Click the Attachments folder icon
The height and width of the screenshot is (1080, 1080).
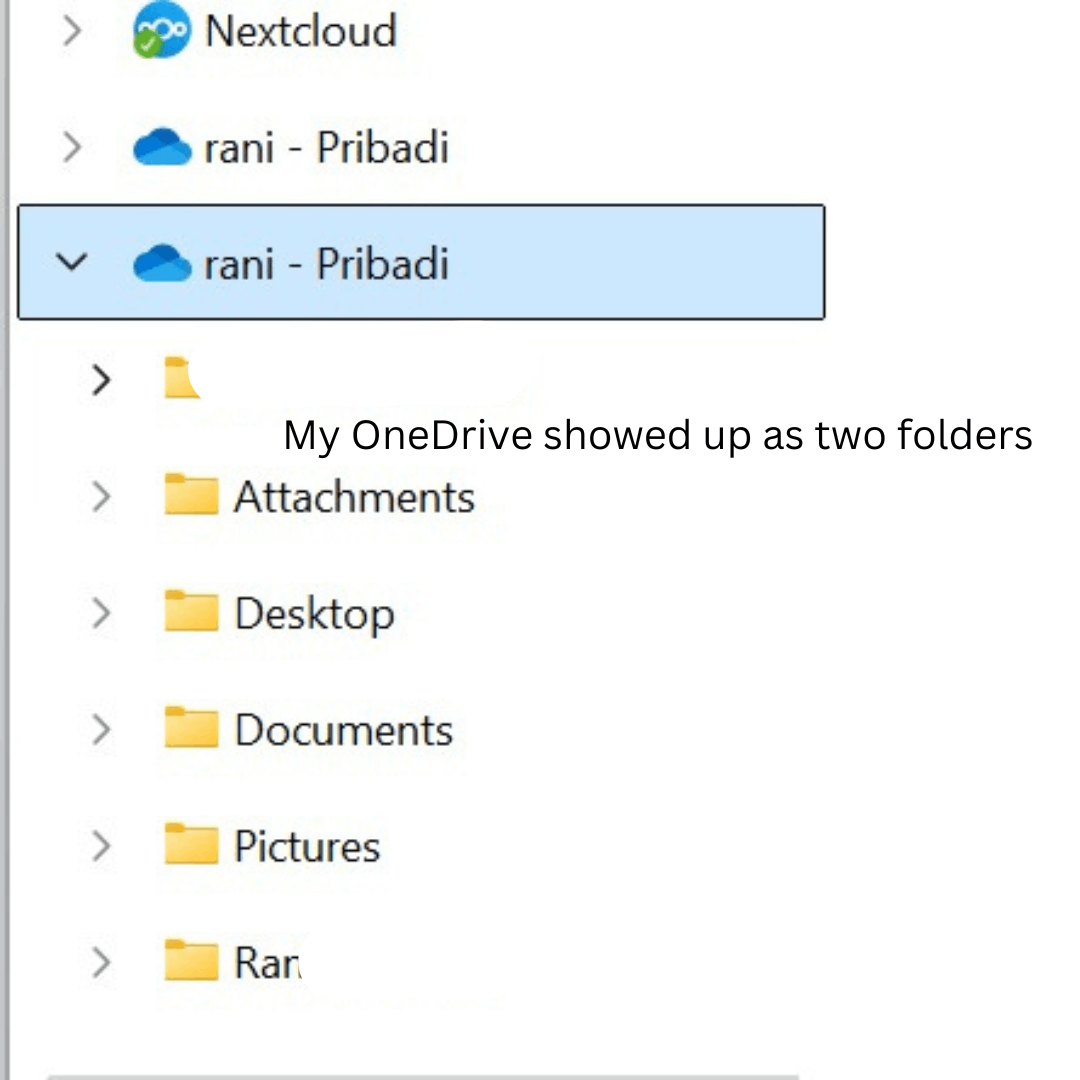point(190,495)
